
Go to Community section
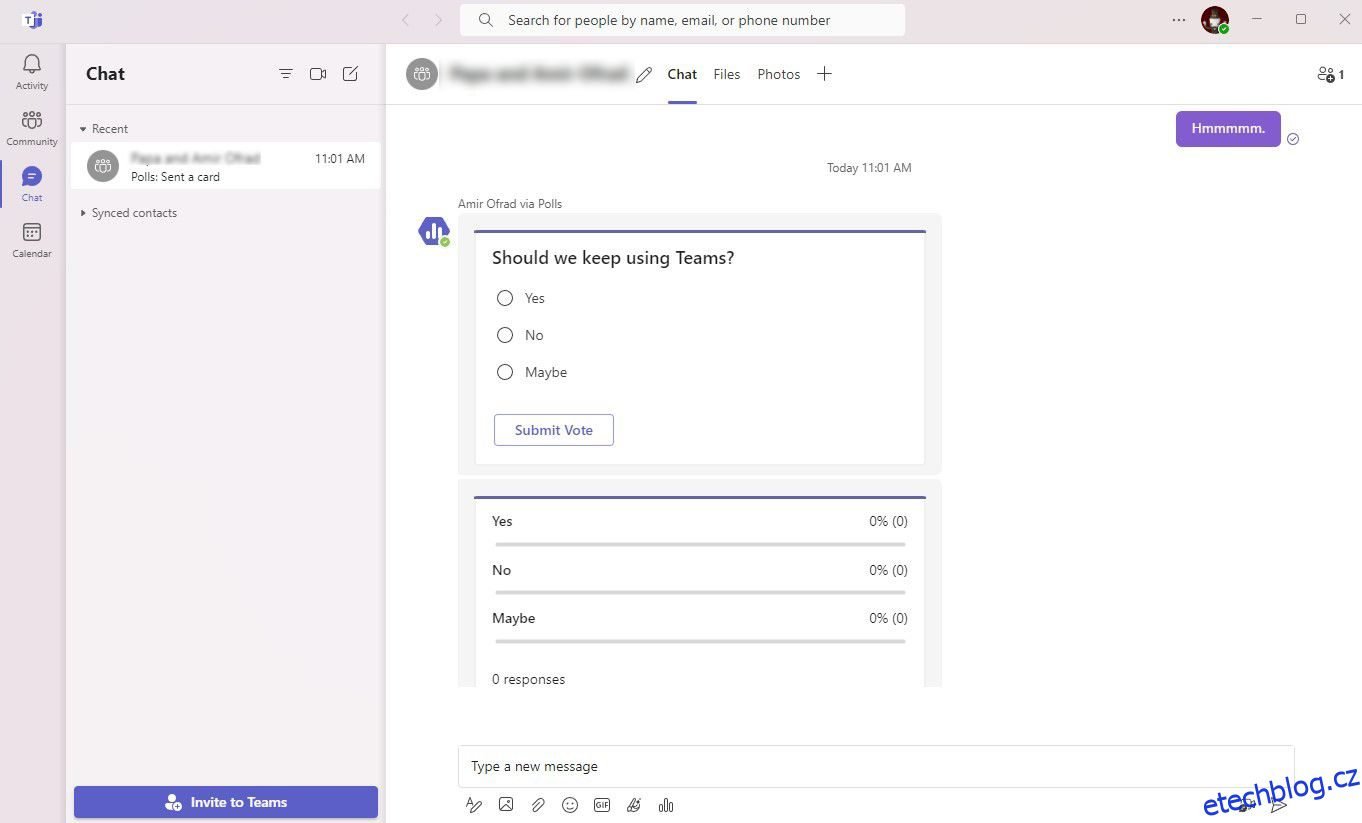click(x=32, y=128)
